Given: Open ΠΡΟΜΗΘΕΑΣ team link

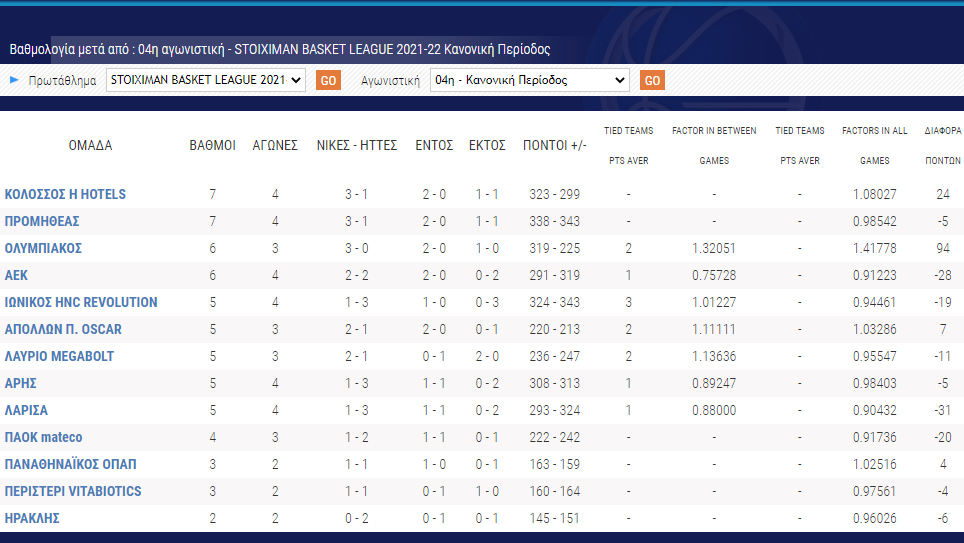Looking at the screenshot, I should 42,221.
